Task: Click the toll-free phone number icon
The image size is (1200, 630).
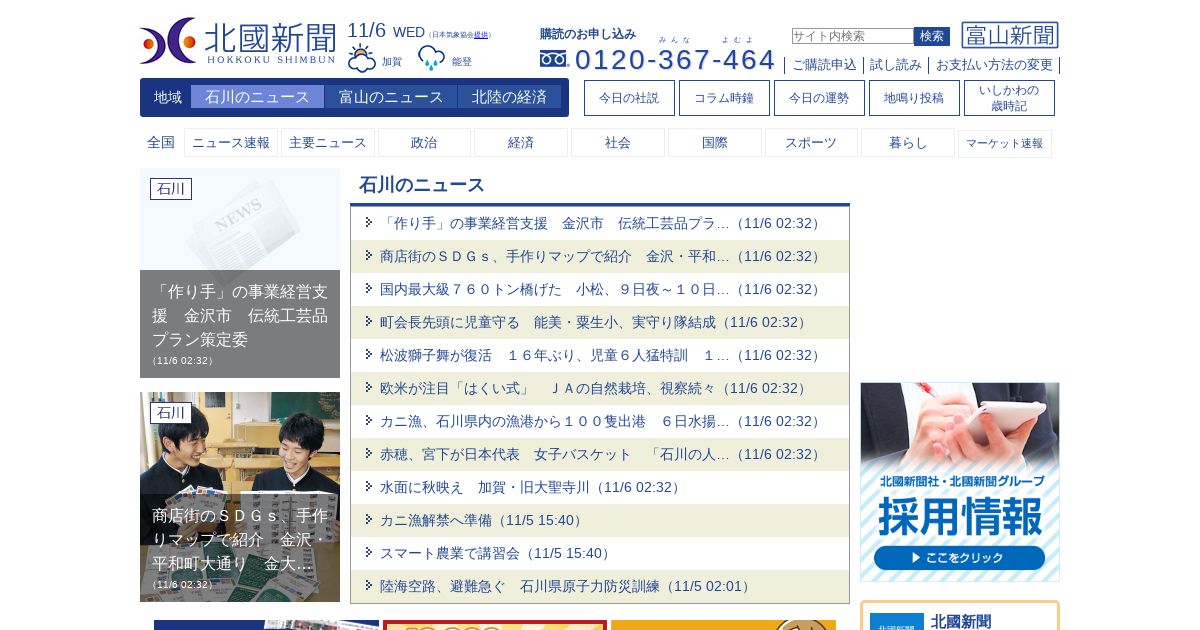Action: (553, 59)
